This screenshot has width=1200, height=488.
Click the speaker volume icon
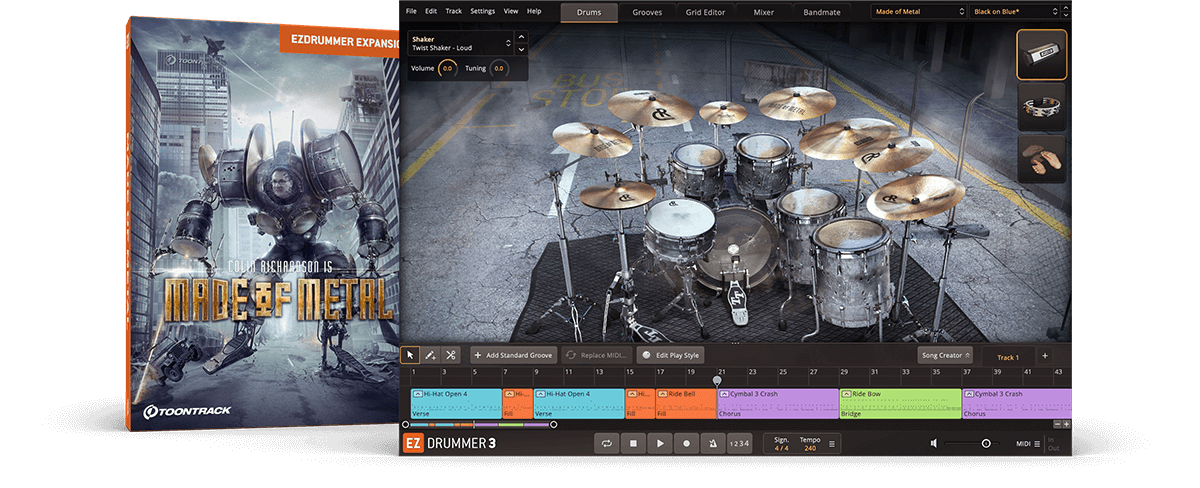[934, 443]
